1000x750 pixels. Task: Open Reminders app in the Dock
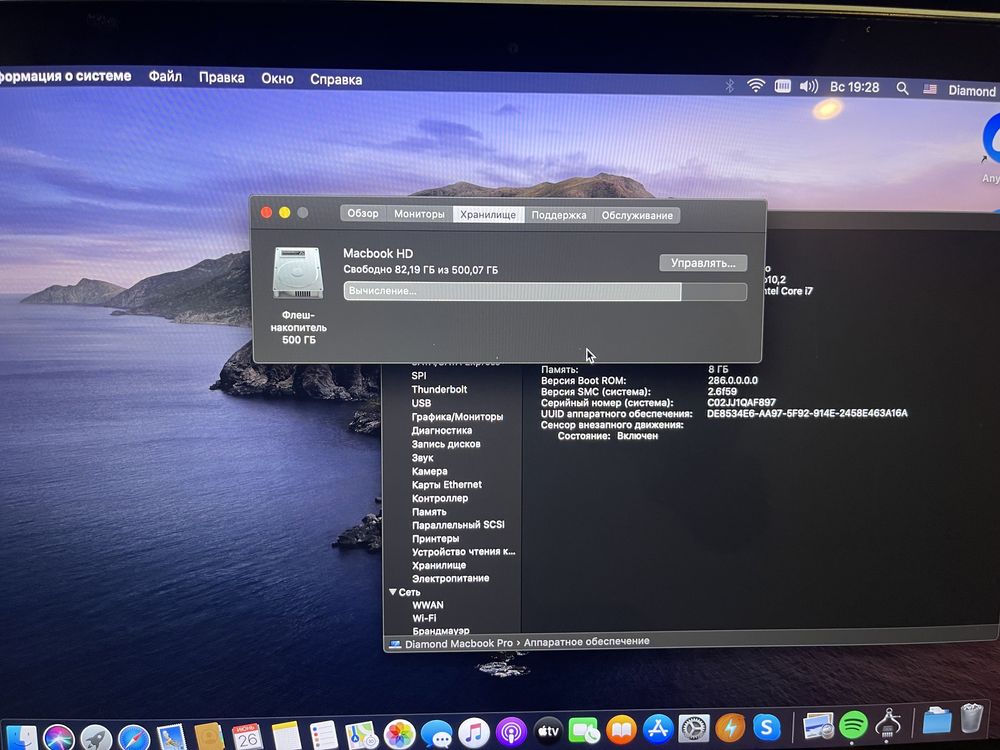point(323,735)
